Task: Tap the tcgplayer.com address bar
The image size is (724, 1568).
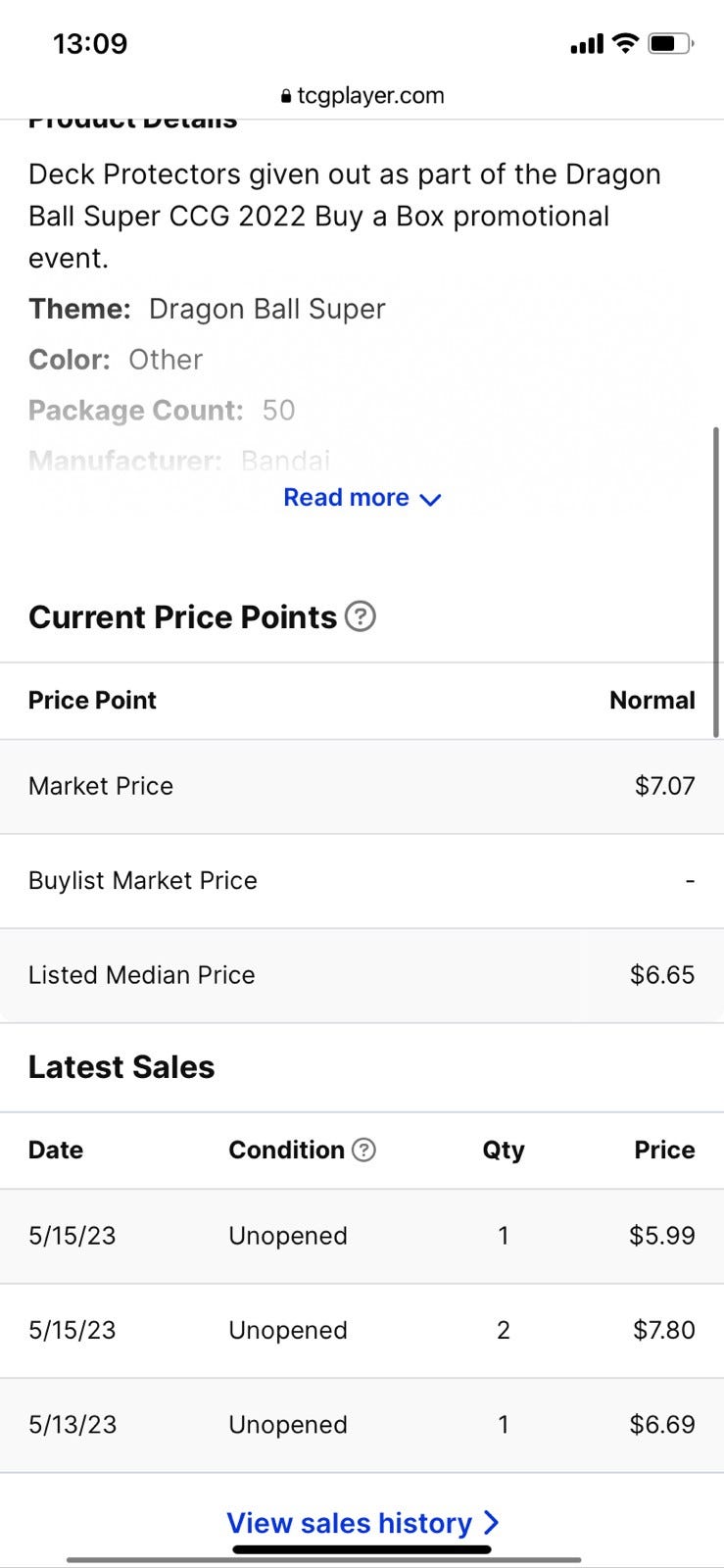Action: click(362, 96)
